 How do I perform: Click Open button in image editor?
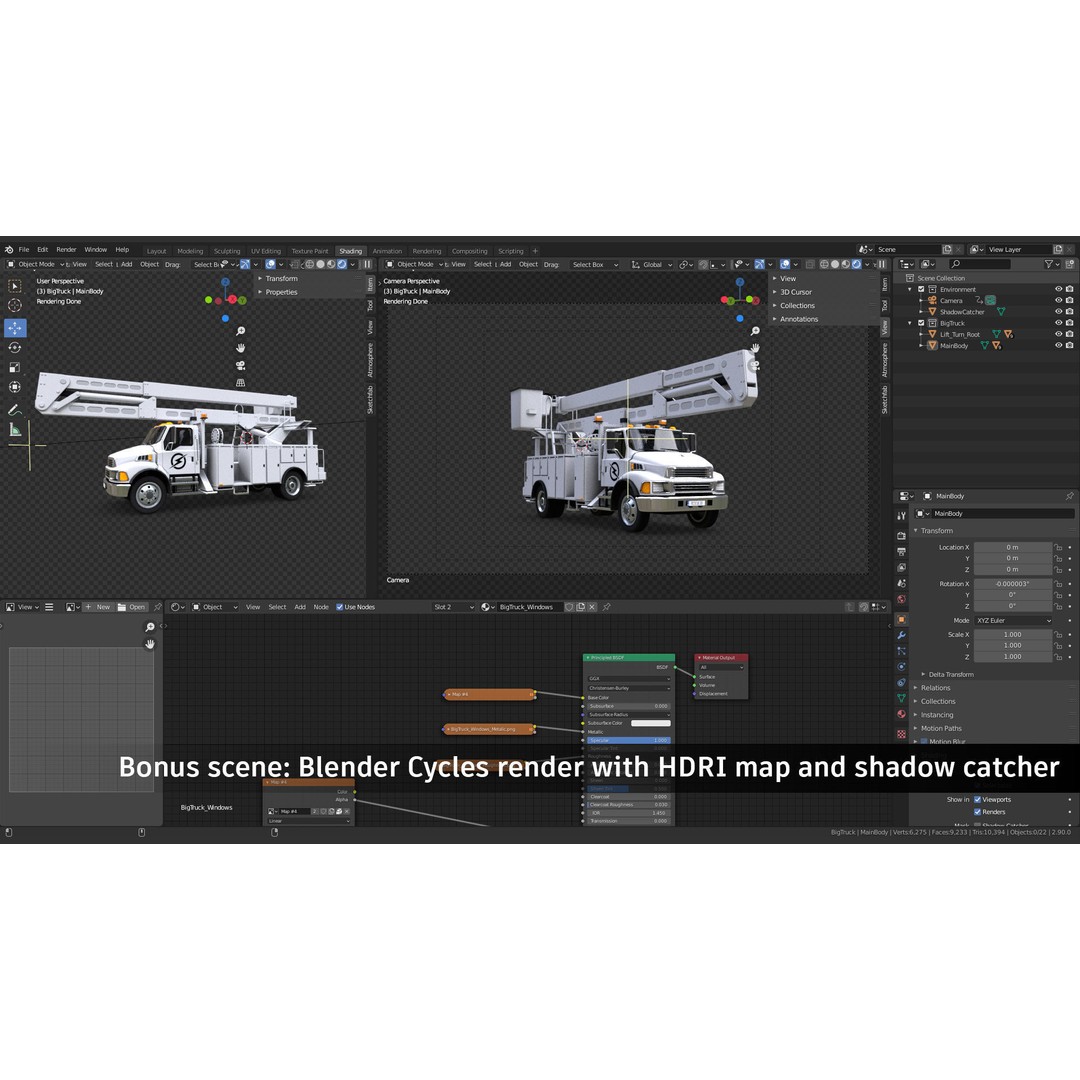click(x=132, y=607)
